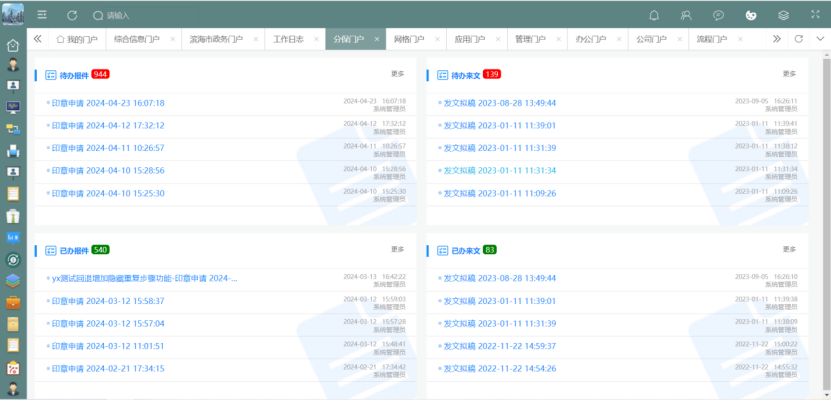Click the notification bell icon
831x401 pixels.
(x=654, y=15)
